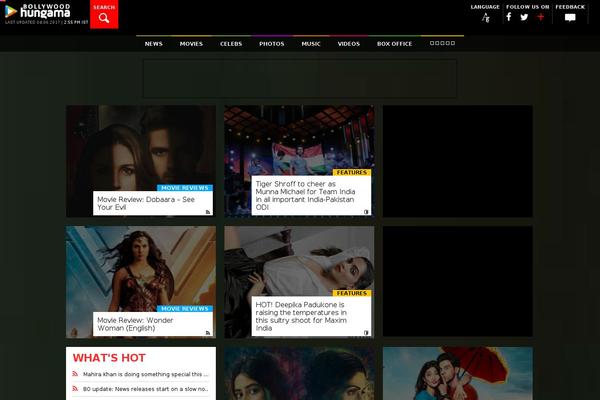Image resolution: width=600 pixels, height=400 pixels.
Task: Open the Photos menu
Action: coord(272,44)
